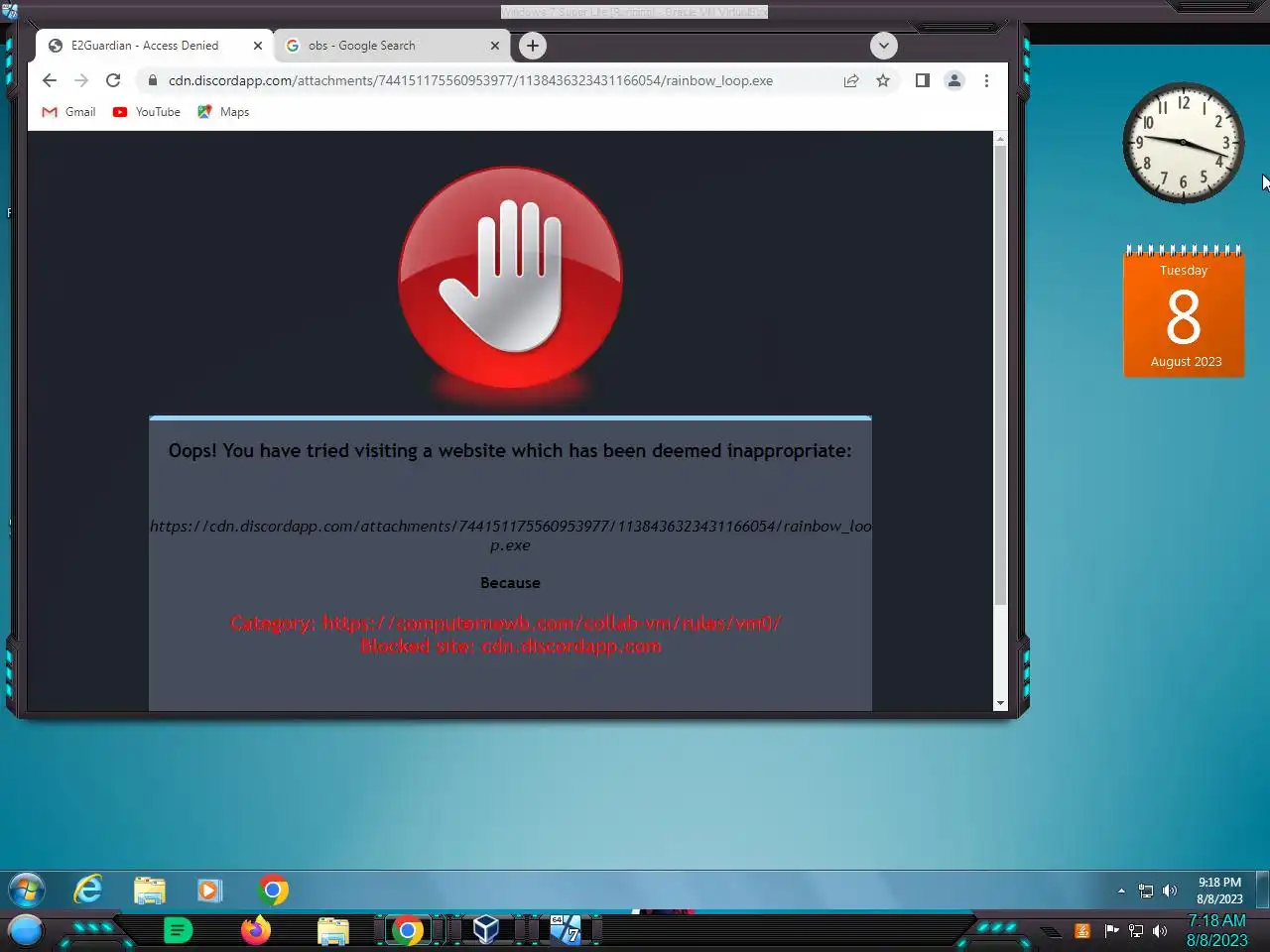Click the page vertical scrollbar thumb
This screenshot has height=952, width=1270.
click(x=1000, y=375)
